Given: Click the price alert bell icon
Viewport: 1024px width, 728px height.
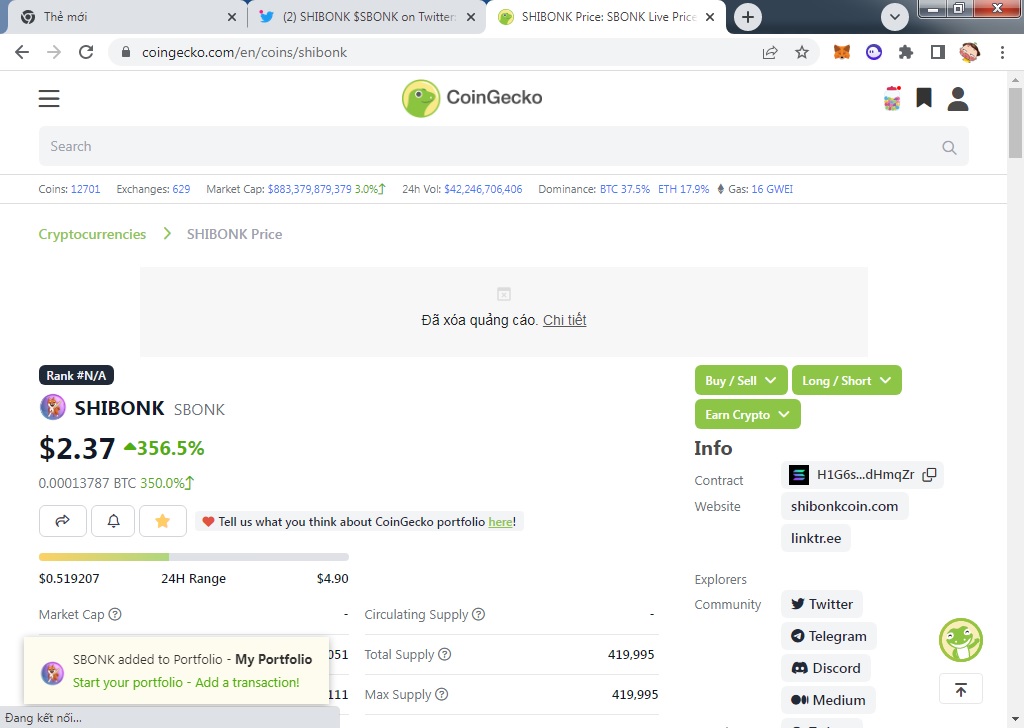Looking at the screenshot, I should [113, 521].
